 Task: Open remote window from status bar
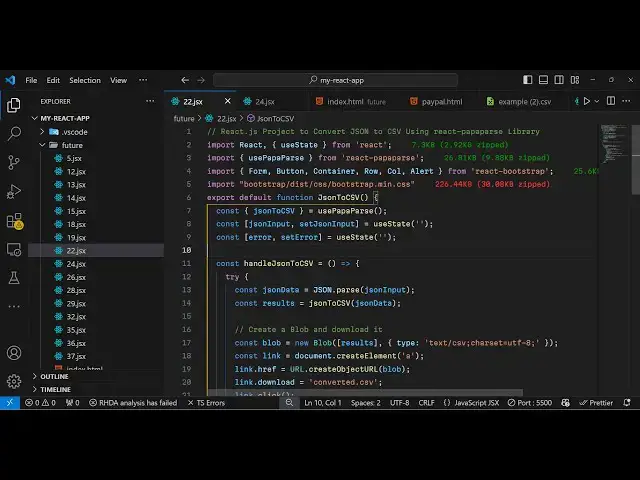point(10,403)
